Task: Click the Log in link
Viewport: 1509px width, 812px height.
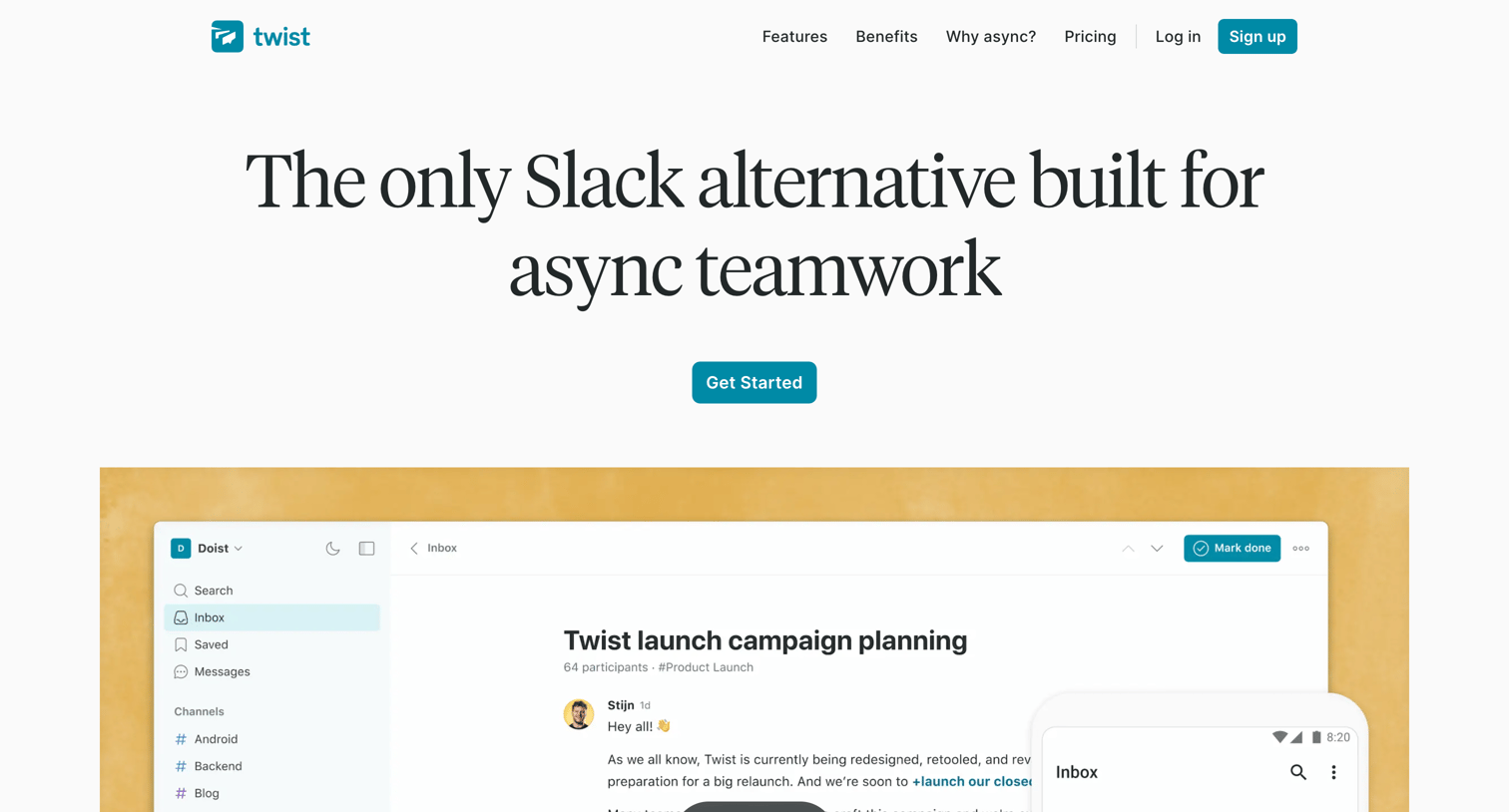Action: tap(1178, 37)
